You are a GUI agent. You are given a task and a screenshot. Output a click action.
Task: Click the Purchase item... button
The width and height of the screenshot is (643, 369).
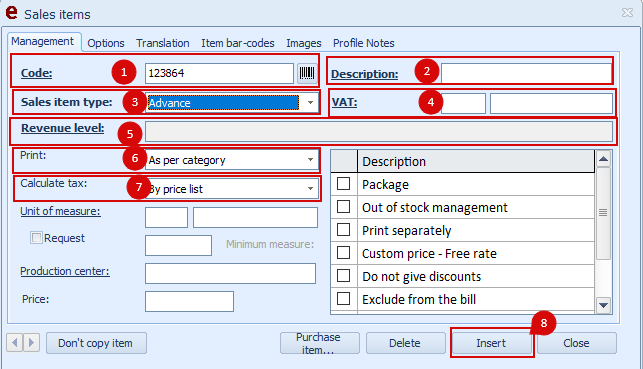click(x=319, y=343)
